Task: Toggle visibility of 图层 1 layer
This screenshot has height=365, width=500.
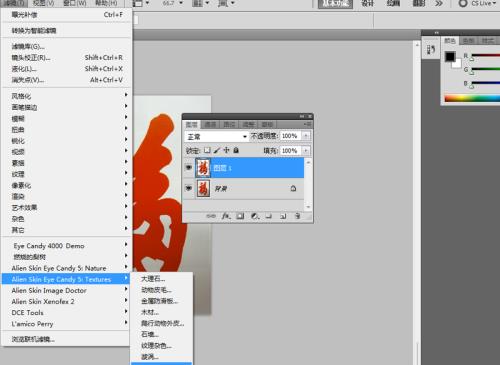Action: [189, 167]
